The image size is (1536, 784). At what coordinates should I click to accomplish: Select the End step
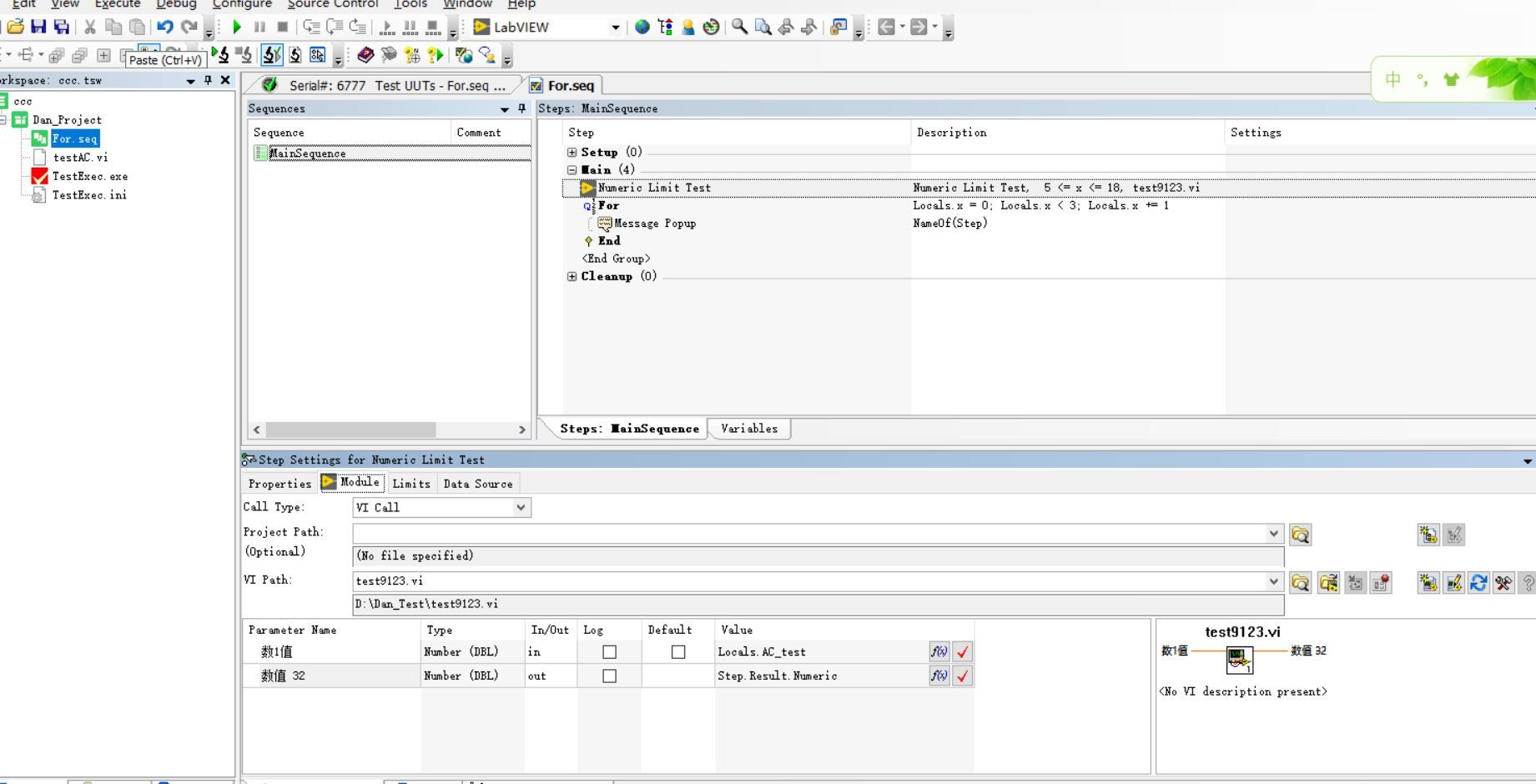(608, 241)
